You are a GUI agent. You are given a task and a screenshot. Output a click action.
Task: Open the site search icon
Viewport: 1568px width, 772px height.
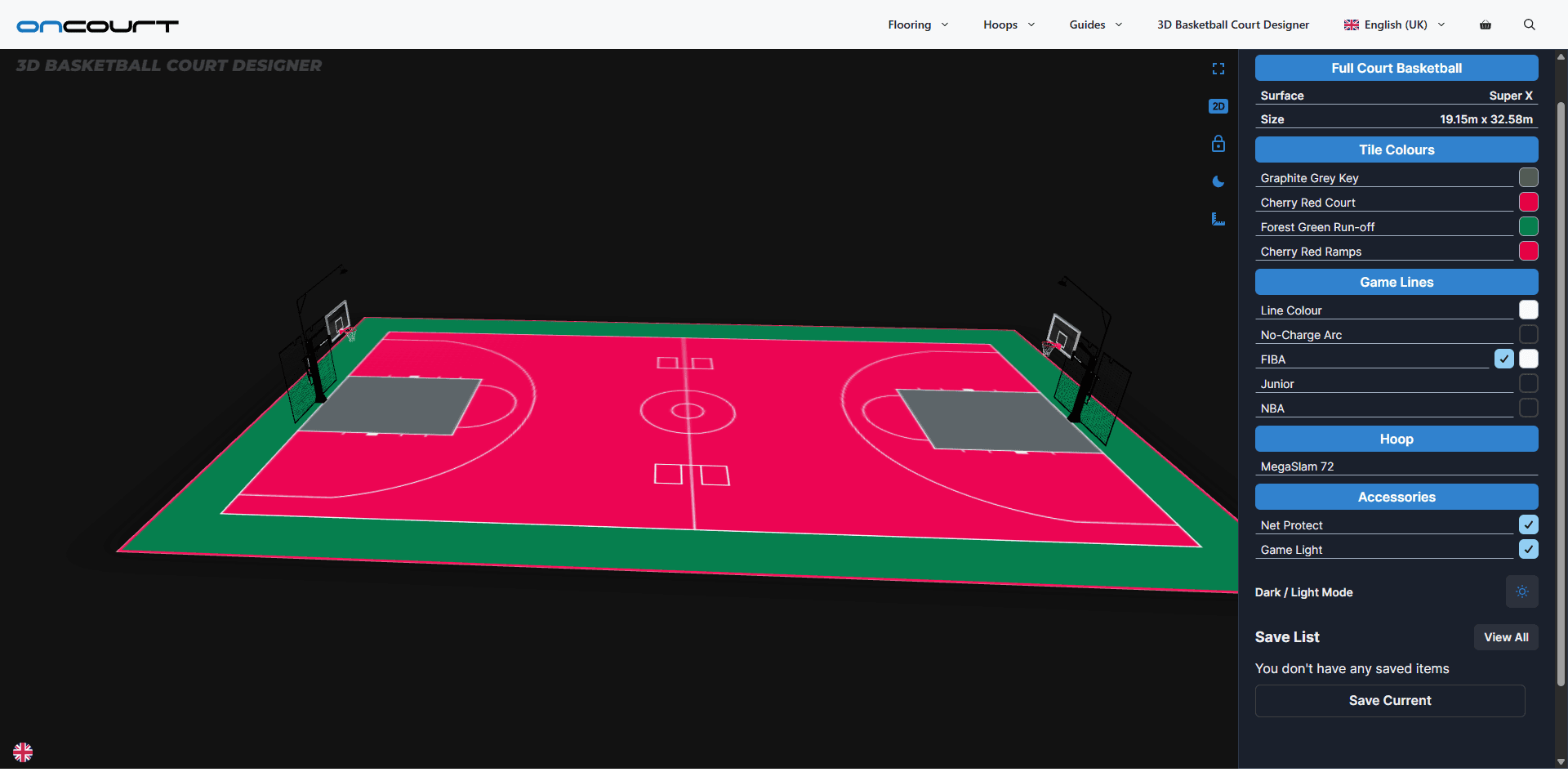(x=1529, y=25)
